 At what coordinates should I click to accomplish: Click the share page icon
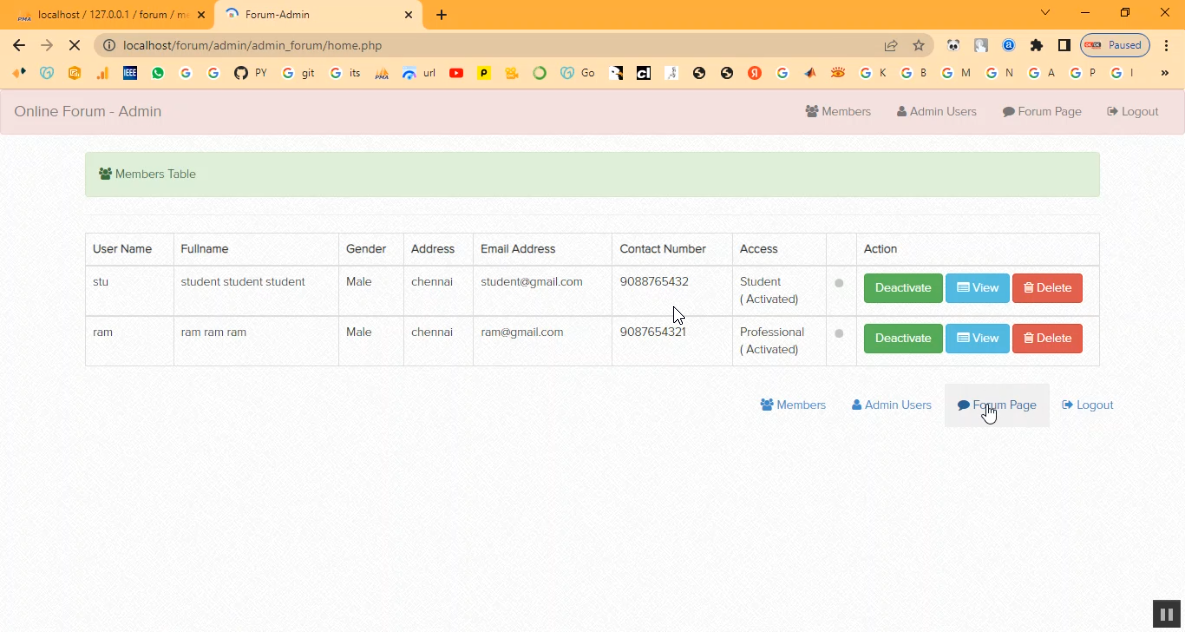(890, 45)
